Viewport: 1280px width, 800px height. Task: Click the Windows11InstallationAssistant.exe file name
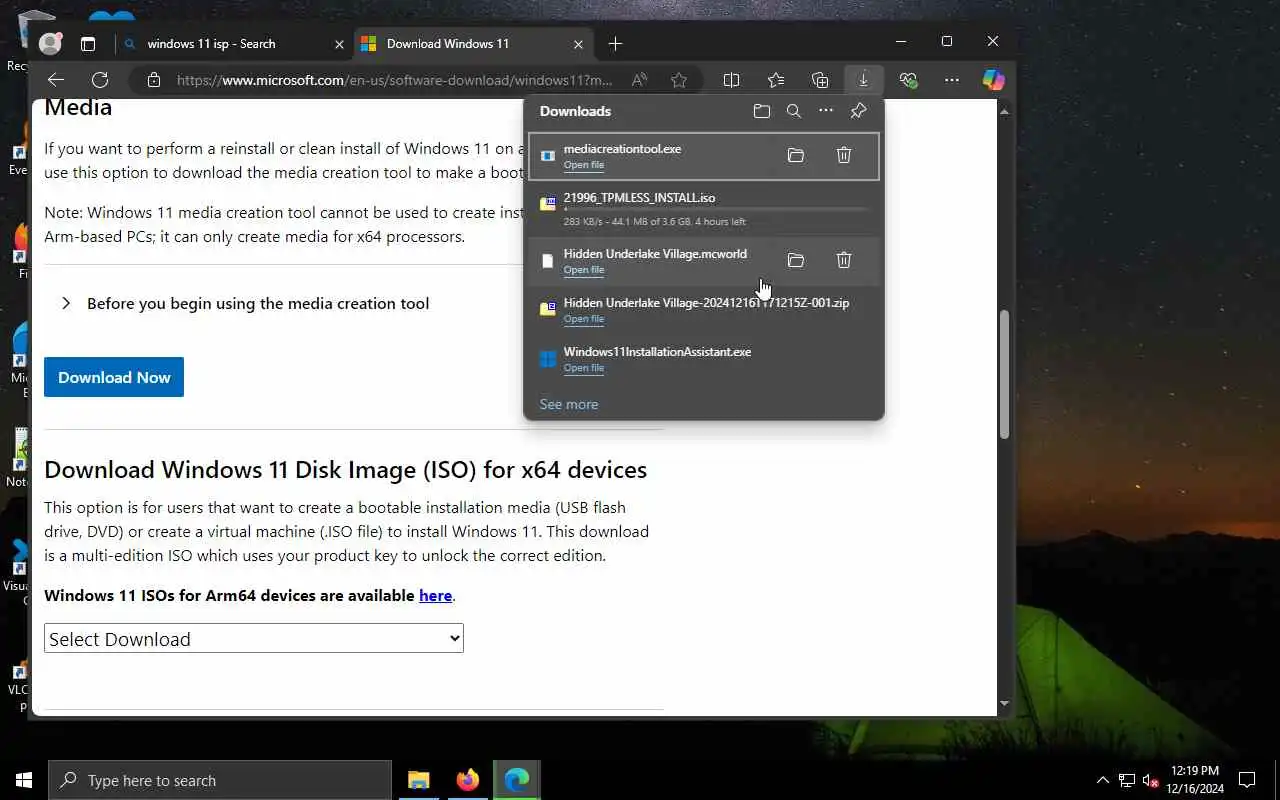657,352
